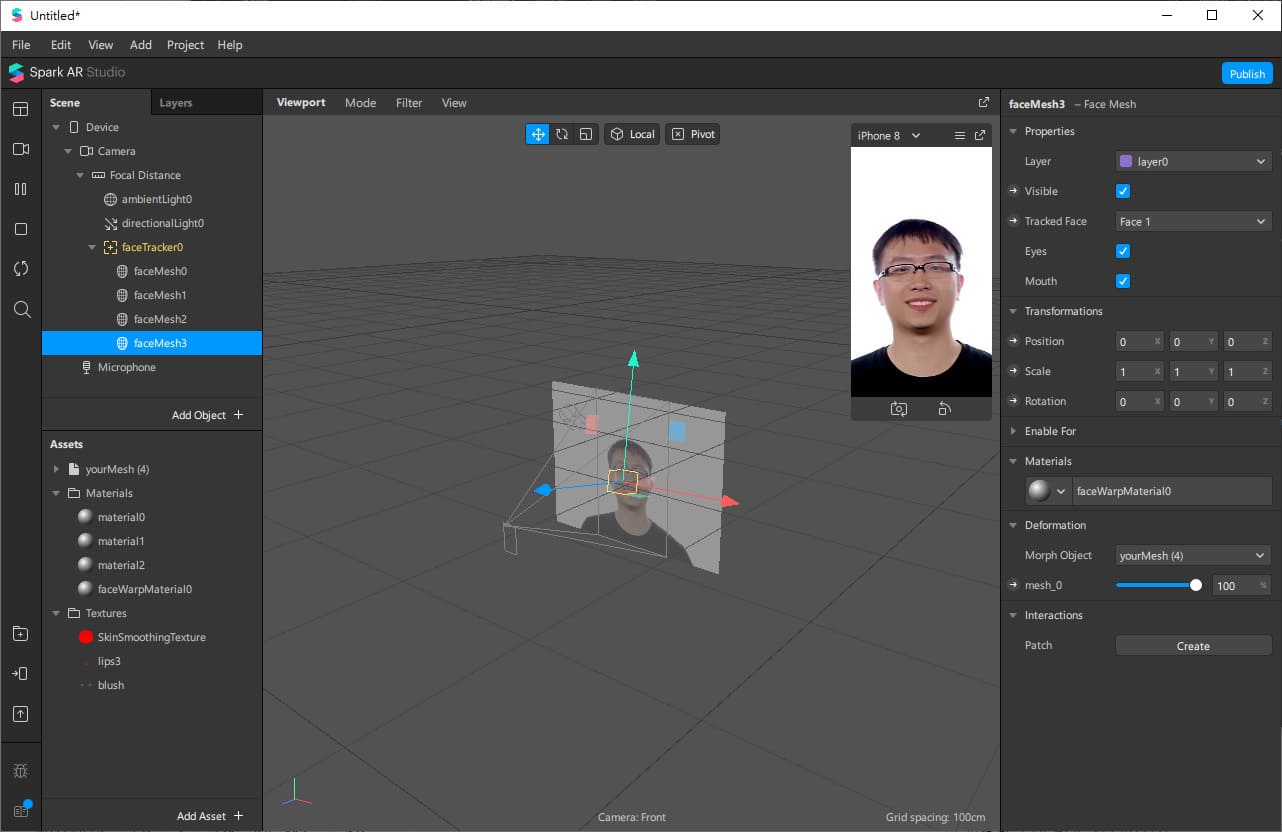Click the camera video icon in left sidebar
Image resolution: width=1282 pixels, height=832 pixels.
(x=21, y=149)
